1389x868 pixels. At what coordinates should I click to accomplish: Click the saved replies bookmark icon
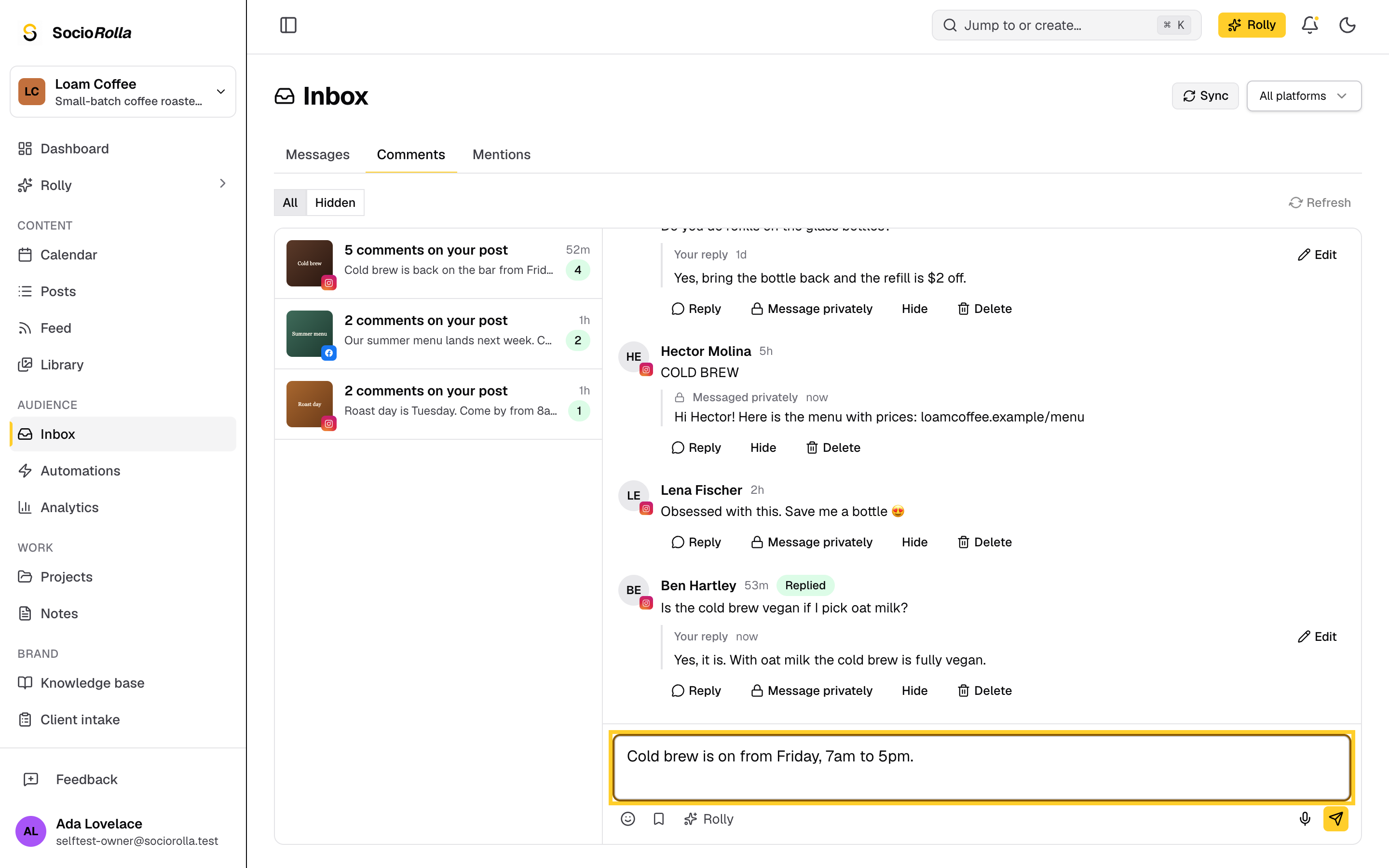click(658, 819)
